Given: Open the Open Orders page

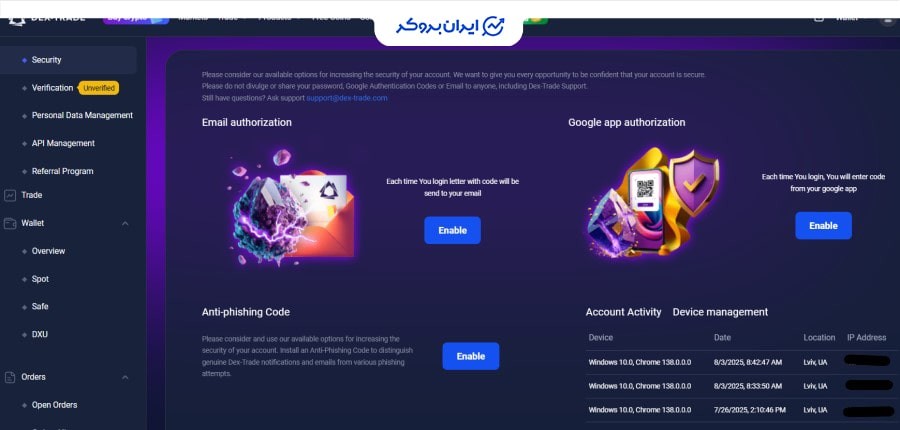Looking at the screenshot, I should (x=55, y=405).
